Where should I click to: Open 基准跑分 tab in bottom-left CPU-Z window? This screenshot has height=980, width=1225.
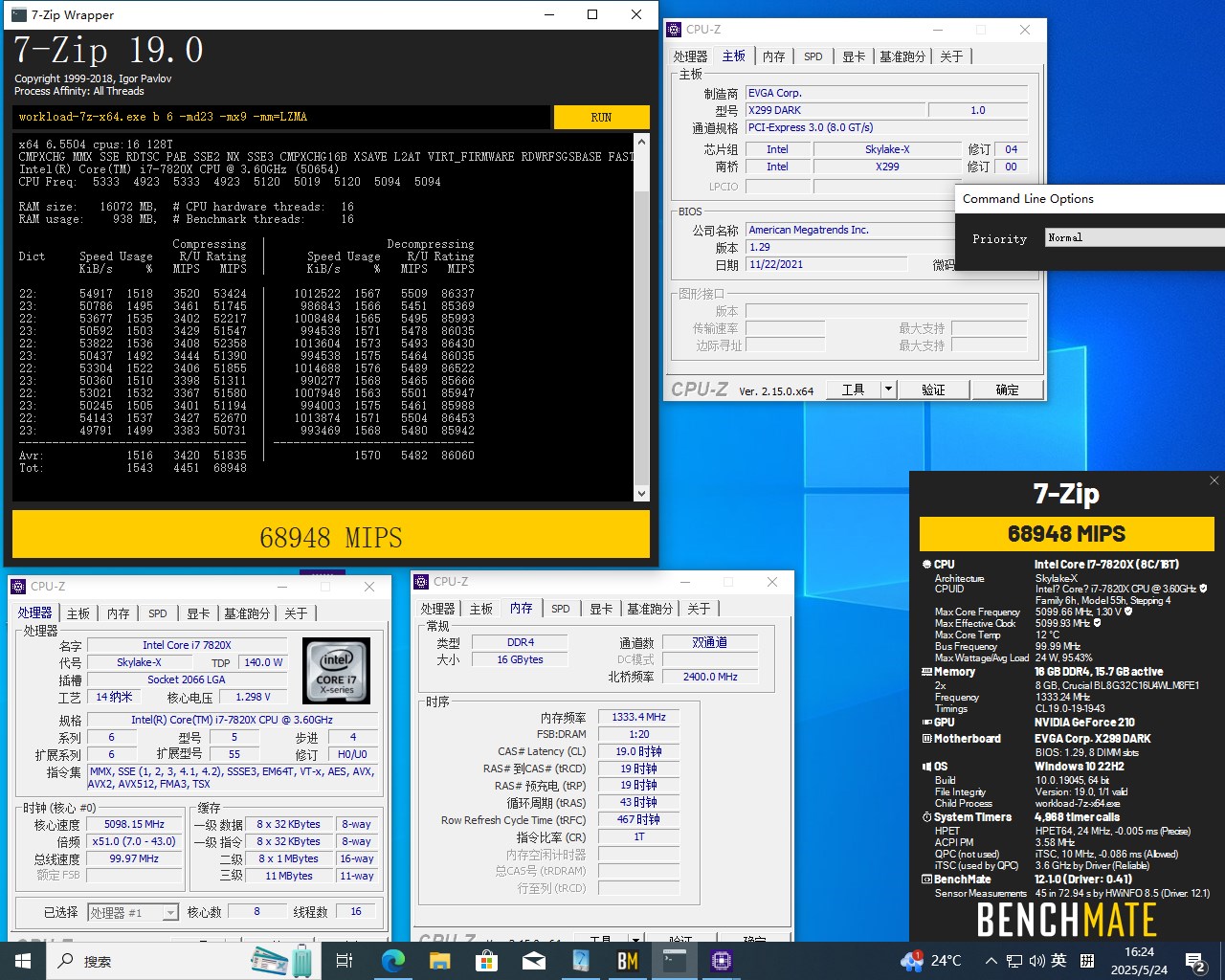(x=247, y=613)
